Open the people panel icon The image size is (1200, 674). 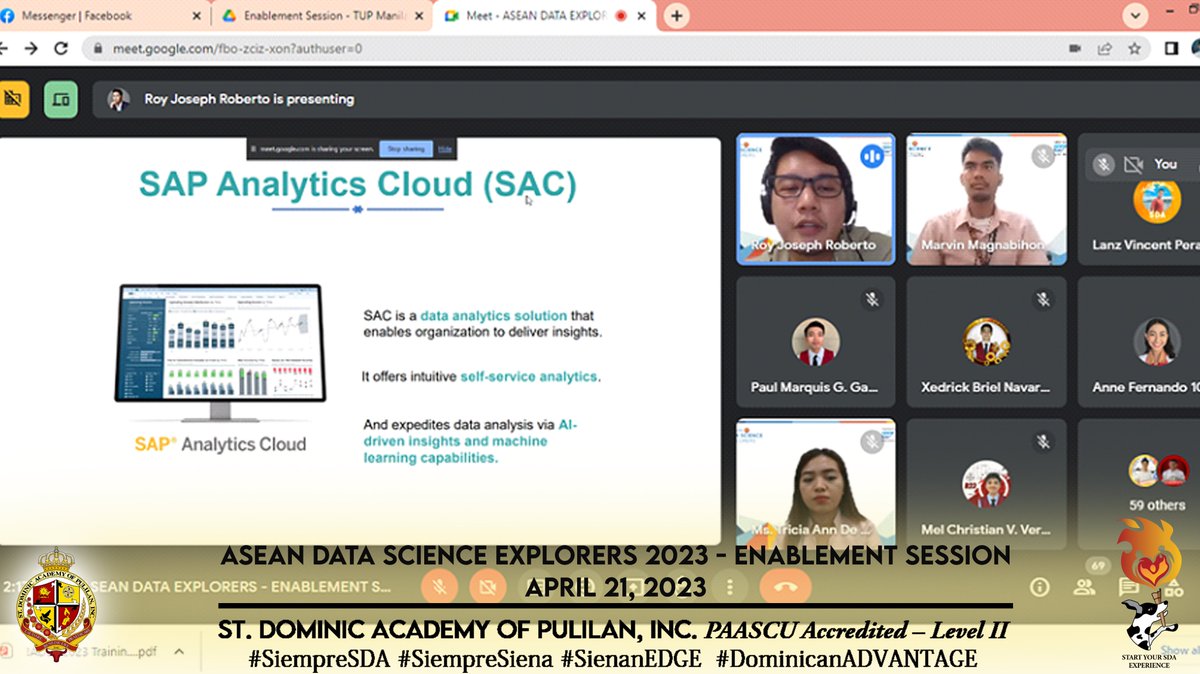point(1084,587)
